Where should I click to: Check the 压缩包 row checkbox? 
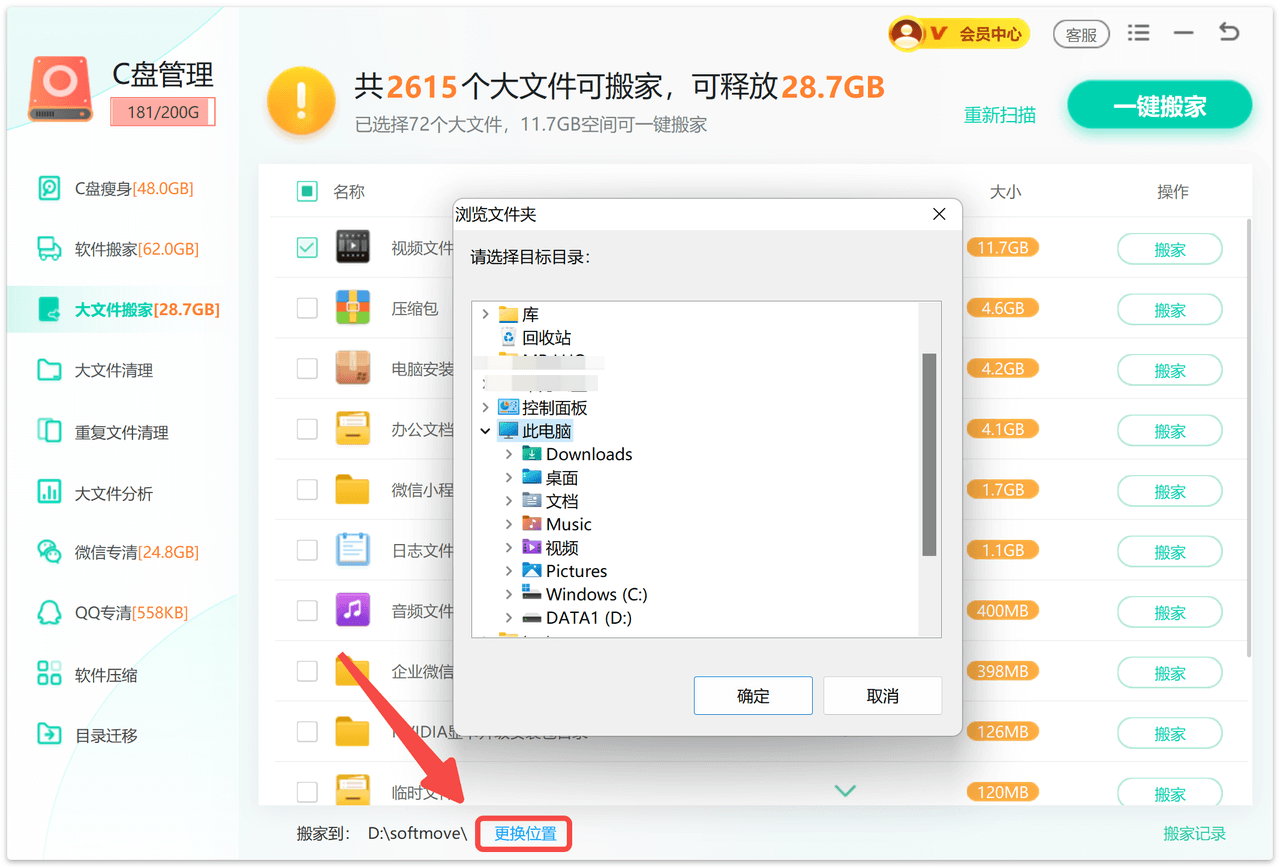pyautogui.click(x=307, y=308)
